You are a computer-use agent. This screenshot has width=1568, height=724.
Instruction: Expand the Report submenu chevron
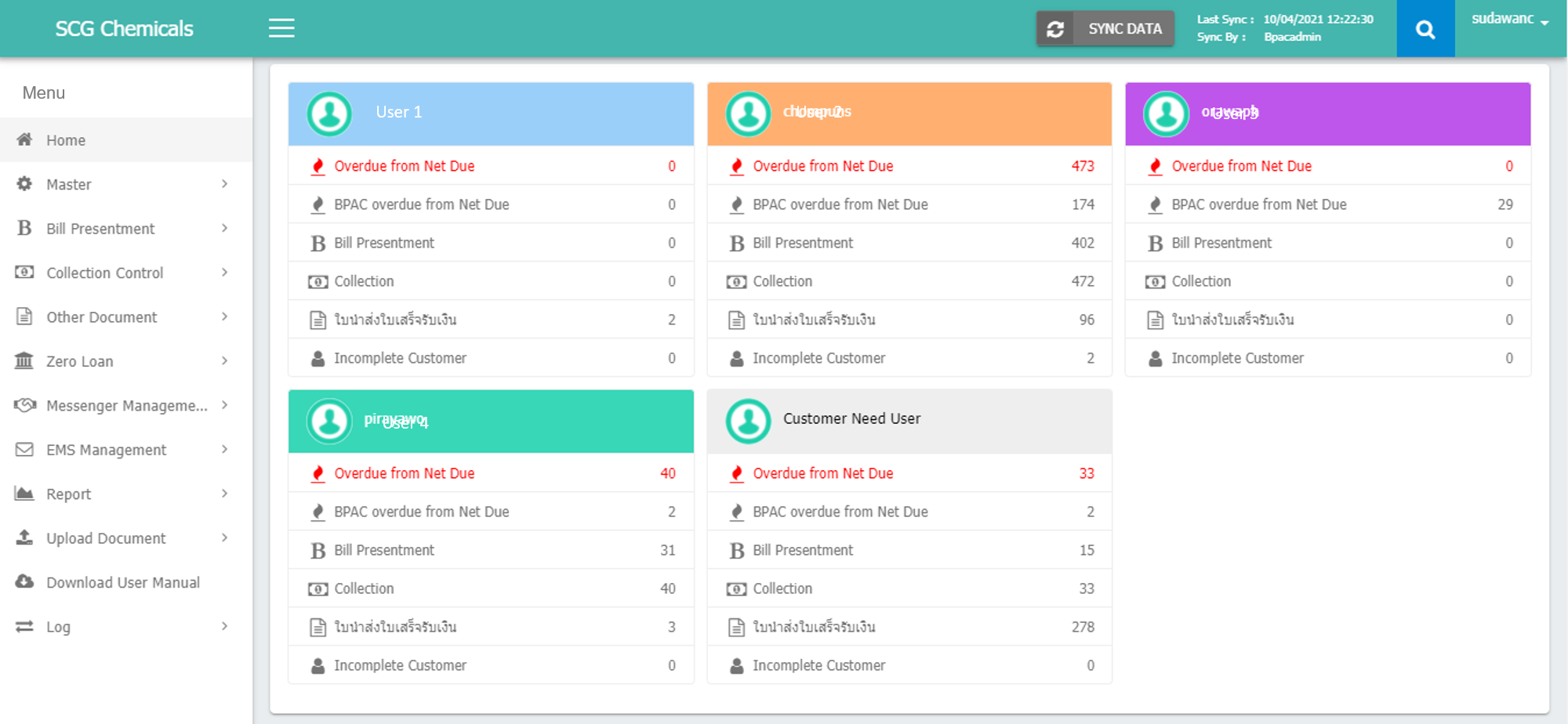pyautogui.click(x=225, y=494)
